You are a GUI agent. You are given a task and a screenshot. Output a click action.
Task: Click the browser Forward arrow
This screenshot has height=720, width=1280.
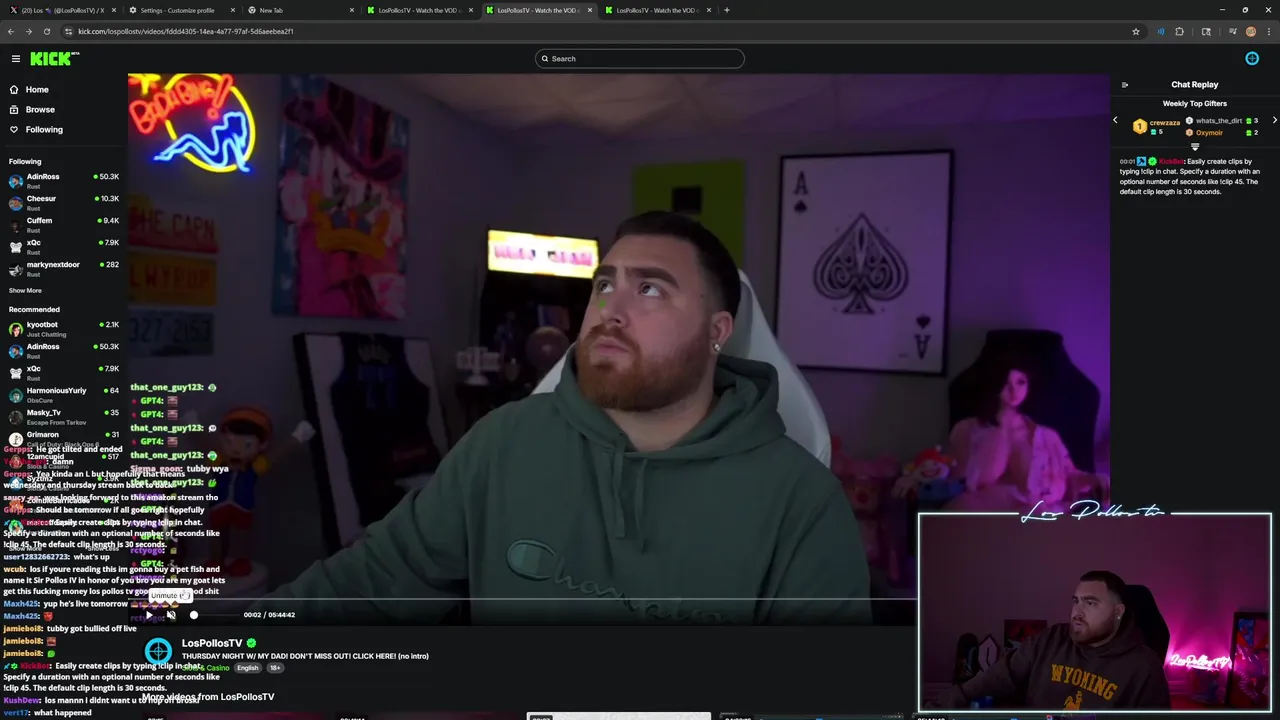(x=28, y=31)
